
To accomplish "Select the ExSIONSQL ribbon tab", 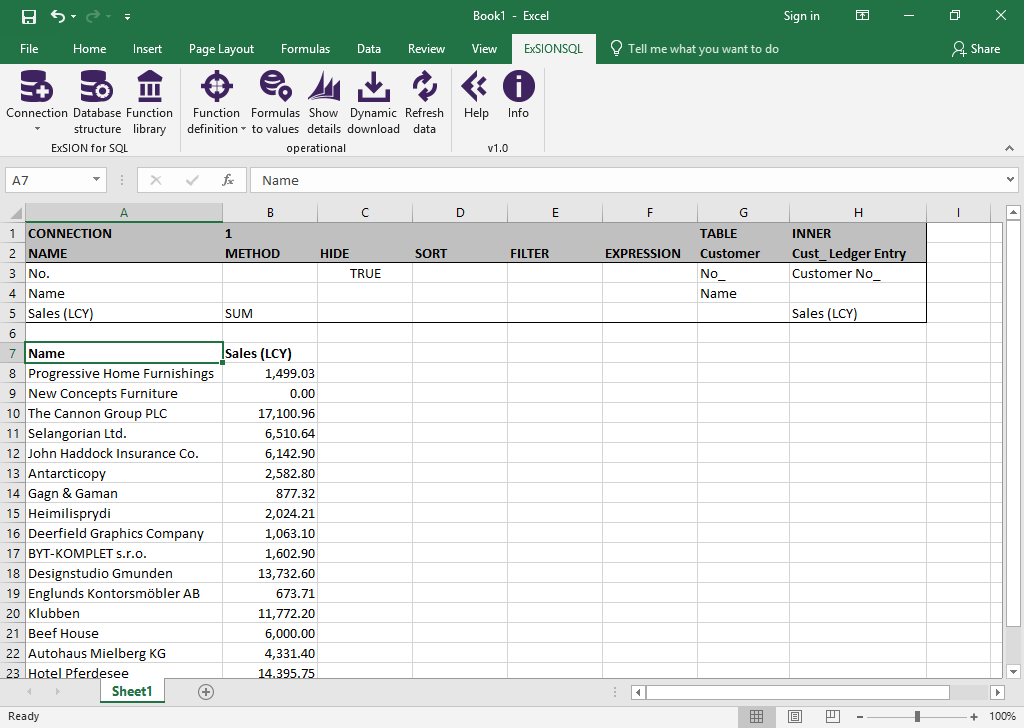I will pos(554,49).
